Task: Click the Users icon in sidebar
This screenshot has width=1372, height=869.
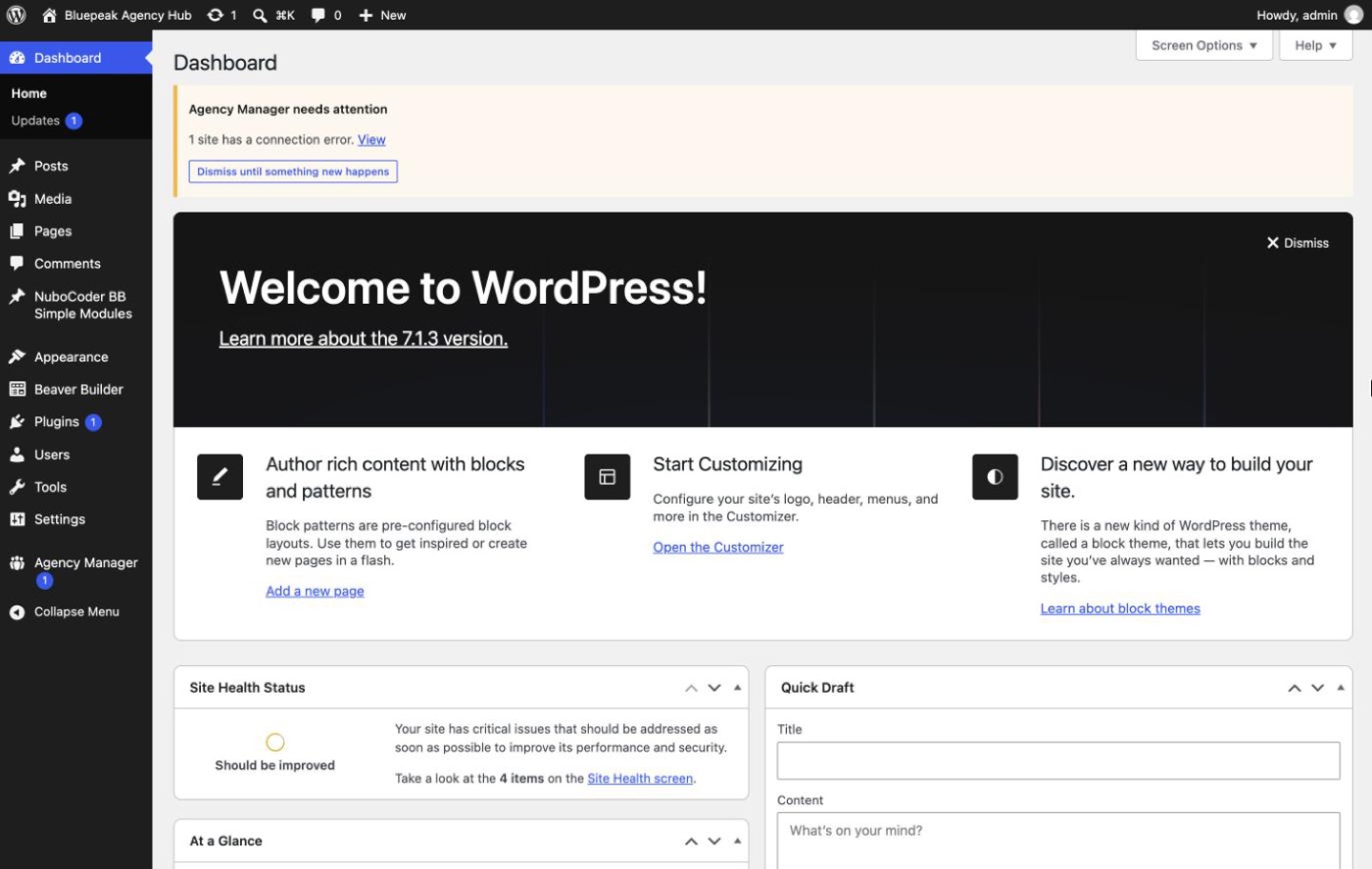Action: (x=17, y=455)
